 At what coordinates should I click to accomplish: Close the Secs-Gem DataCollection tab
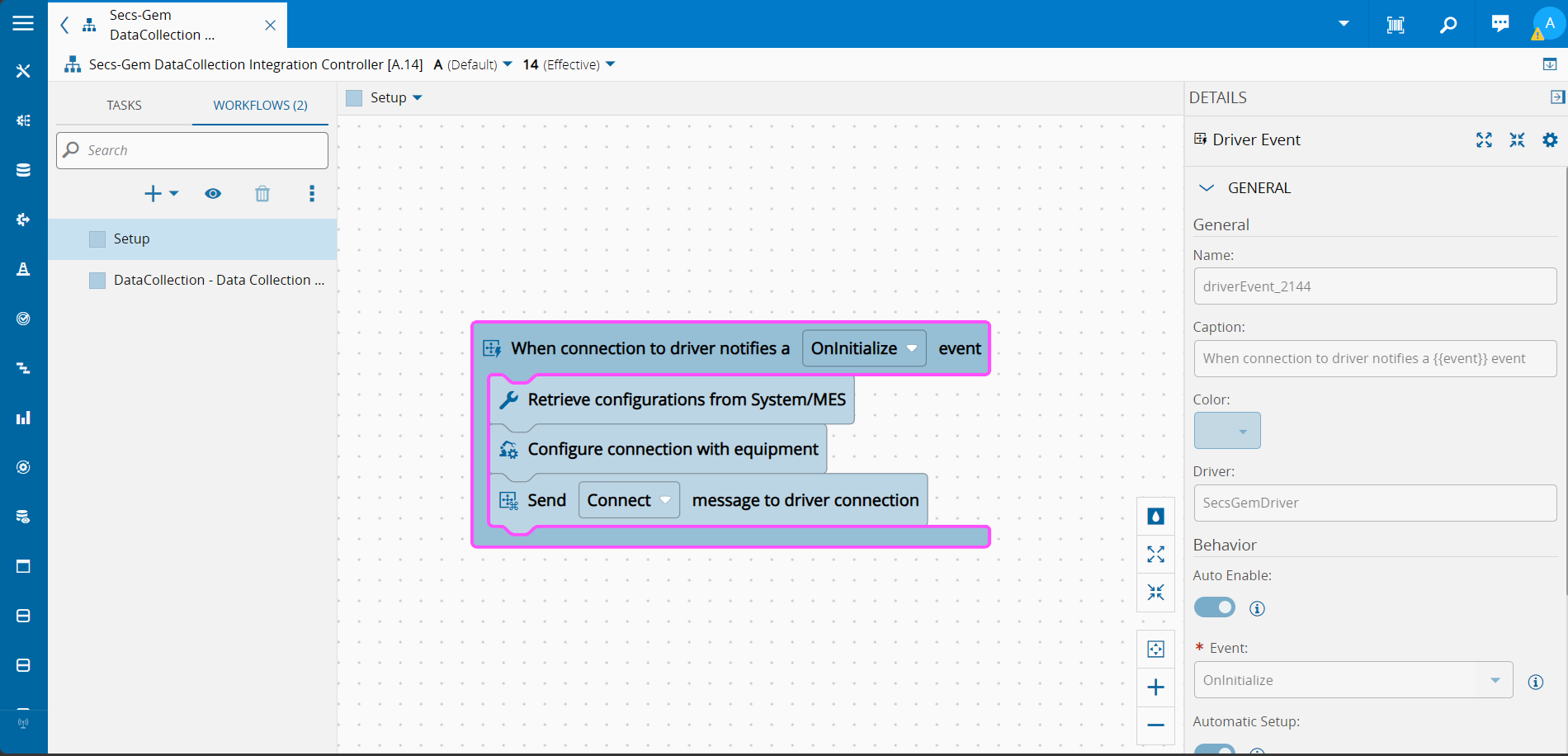pyautogui.click(x=270, y=25)
